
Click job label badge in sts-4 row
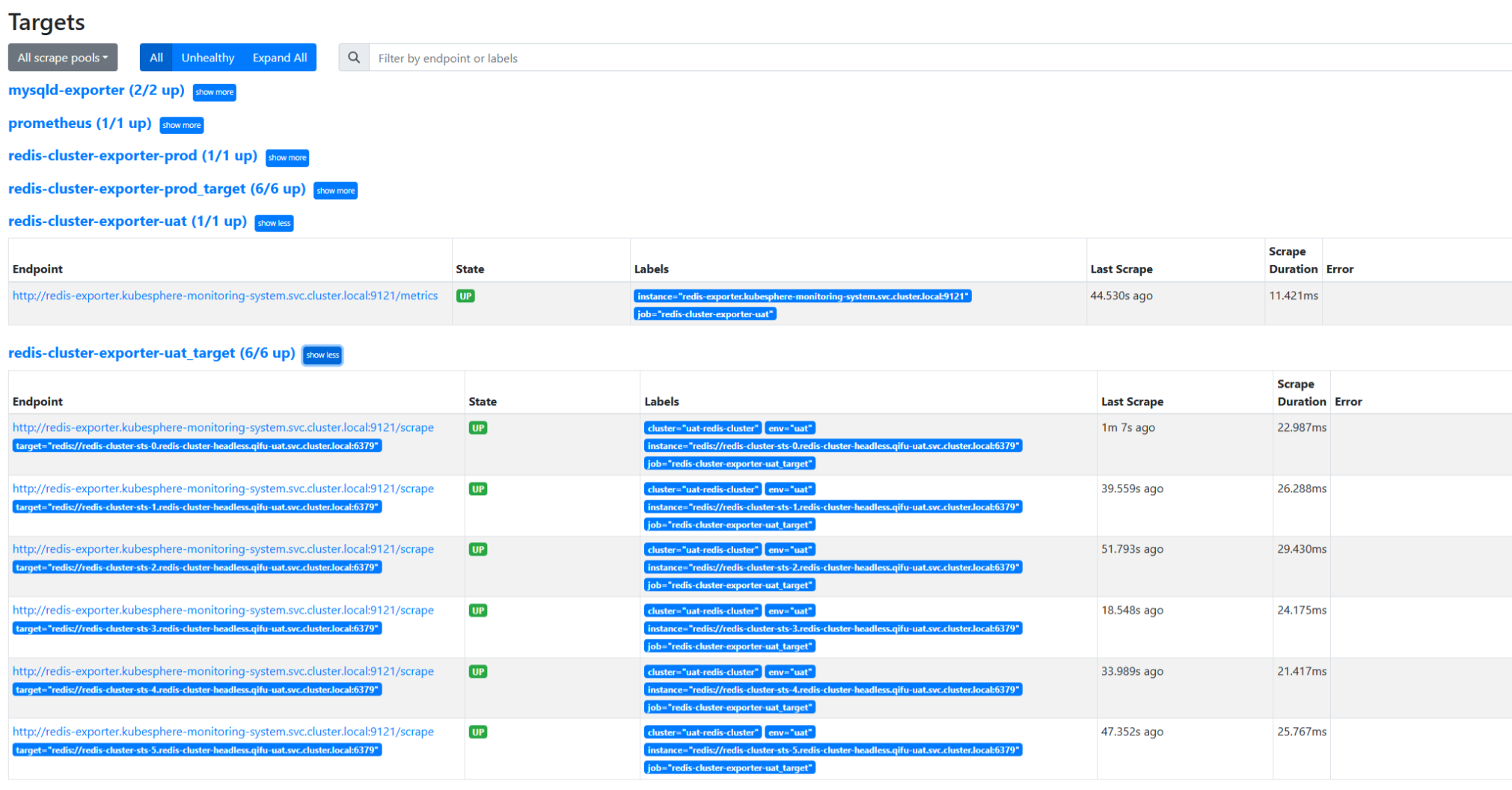[x=729, y=708]
